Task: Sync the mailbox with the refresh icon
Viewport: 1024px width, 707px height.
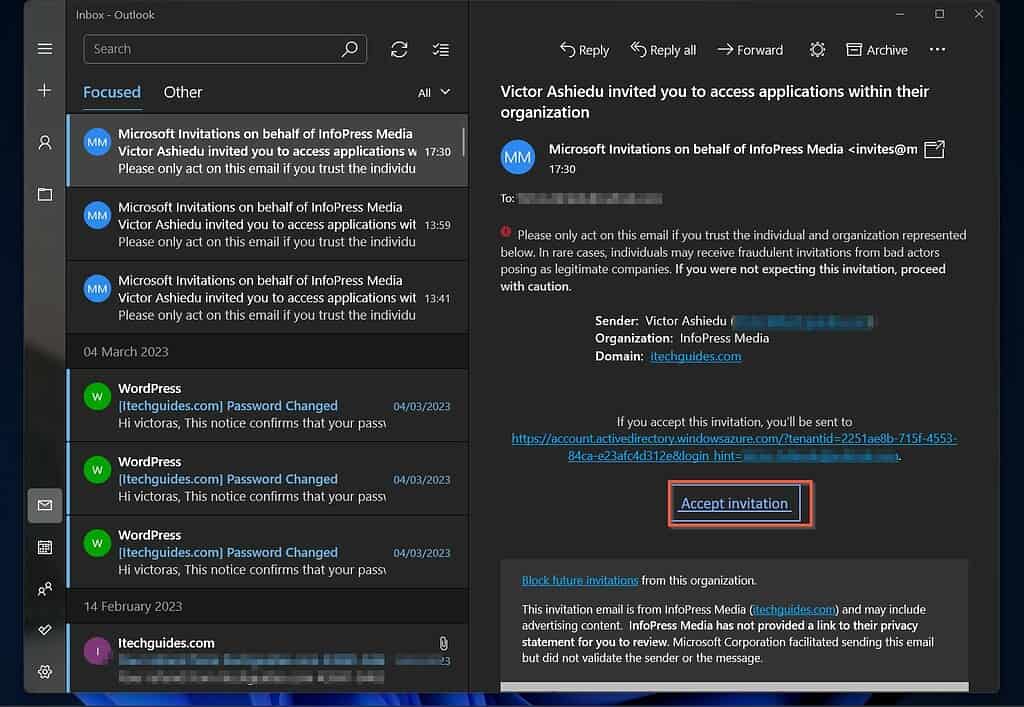Action: coord(399,50)
